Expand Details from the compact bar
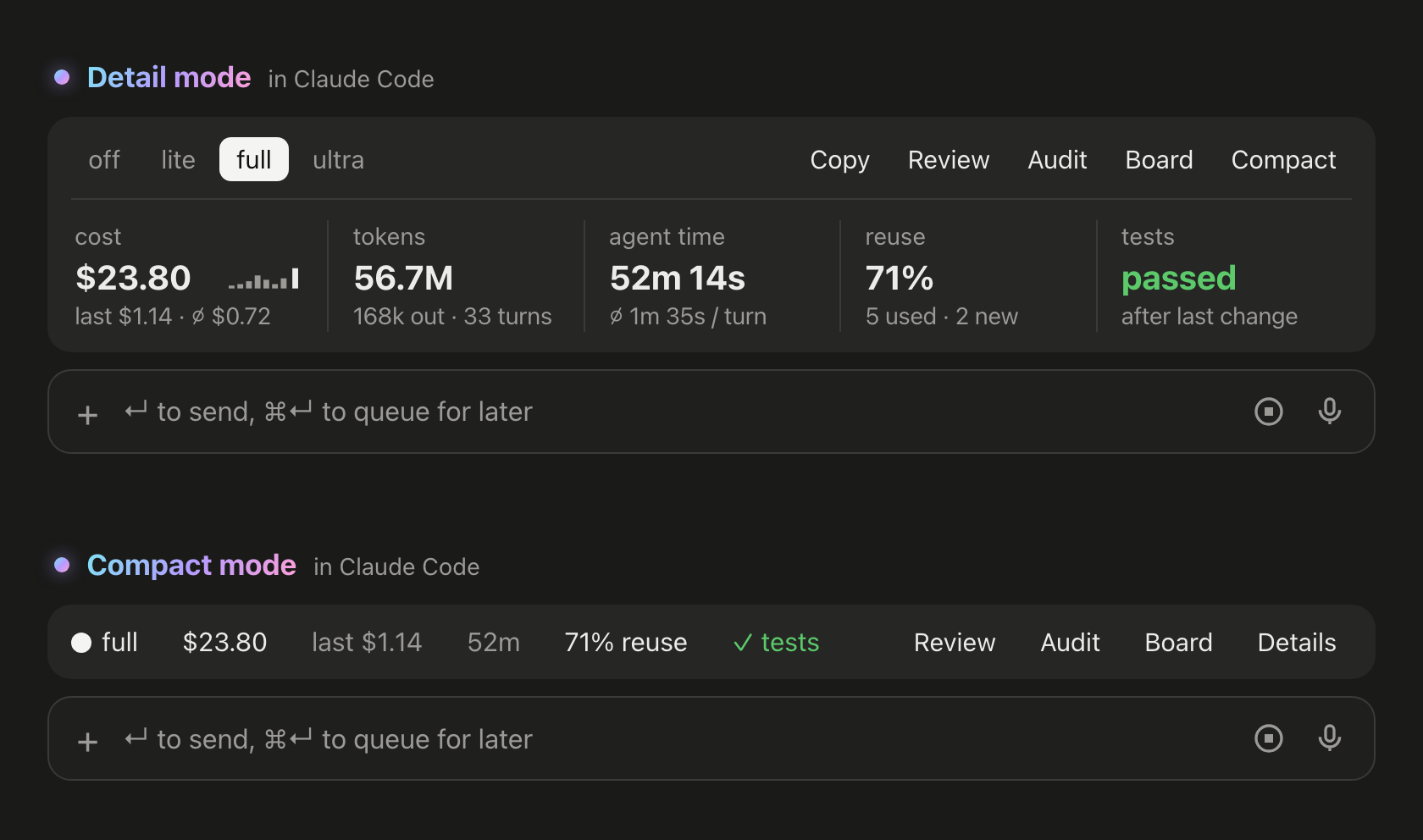This screenshot has width=1423, height=840. 1297,643
